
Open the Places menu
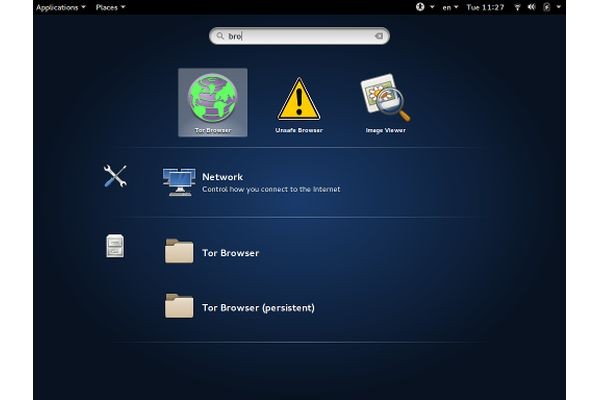pos(109,7)
